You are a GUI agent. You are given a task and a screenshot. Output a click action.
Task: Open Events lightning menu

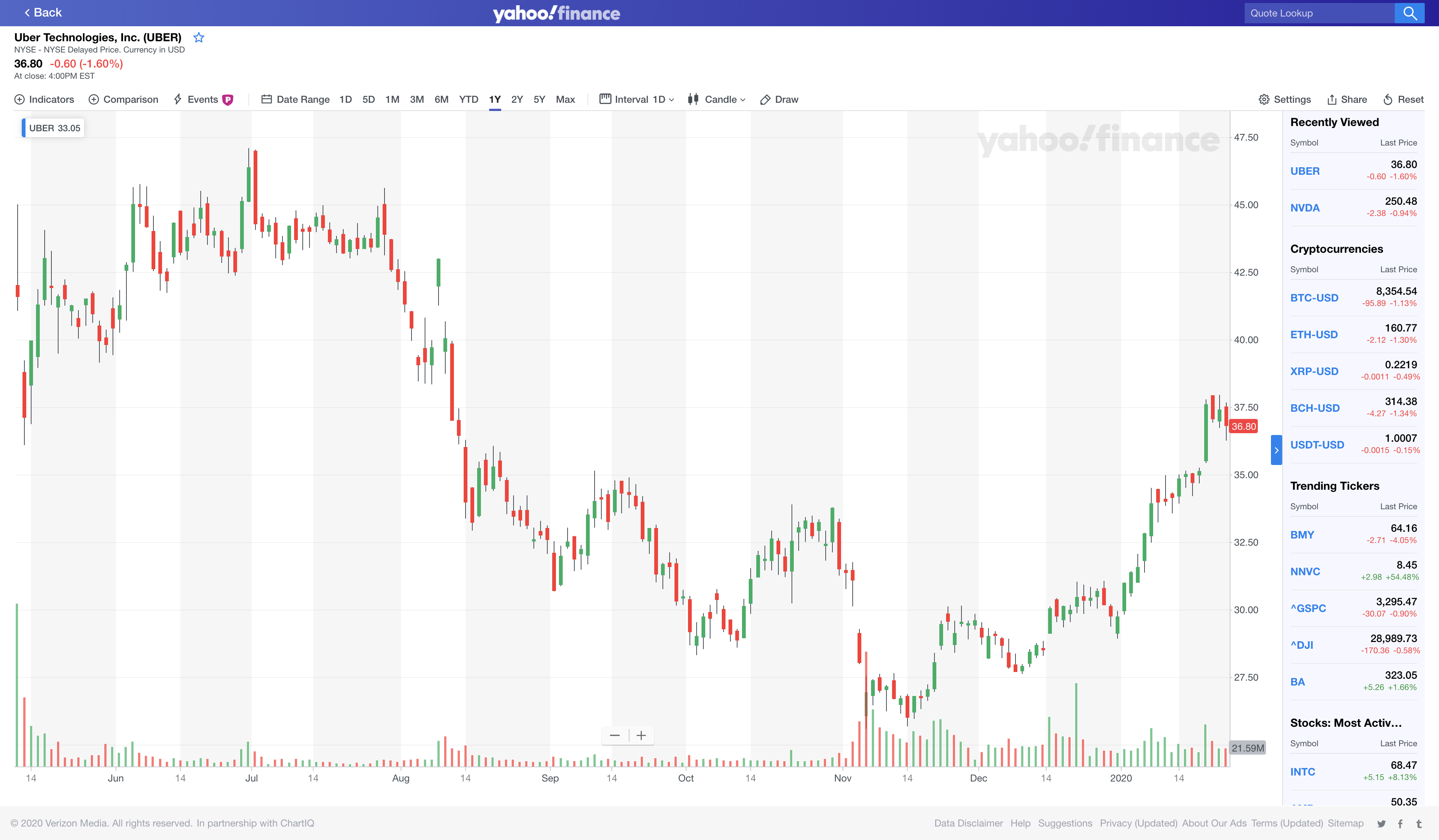(196, 99)
